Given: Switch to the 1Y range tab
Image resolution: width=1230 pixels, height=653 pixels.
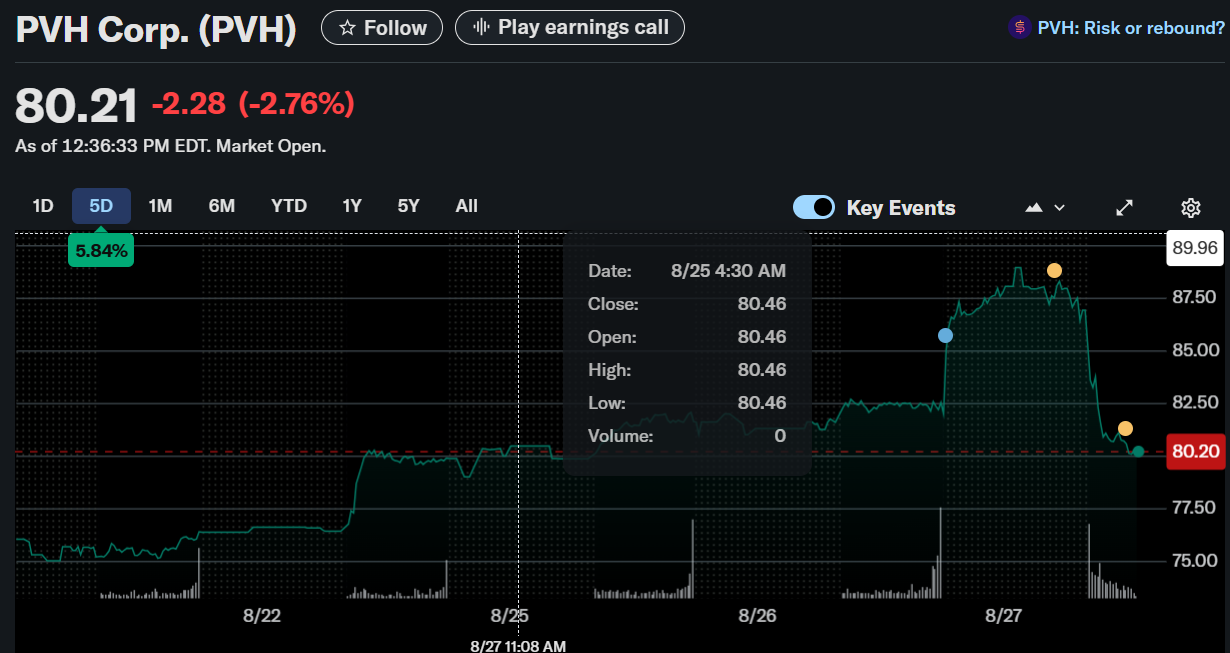Looking at the screenshot, I should pyautogui.click(x=351, y=206).
